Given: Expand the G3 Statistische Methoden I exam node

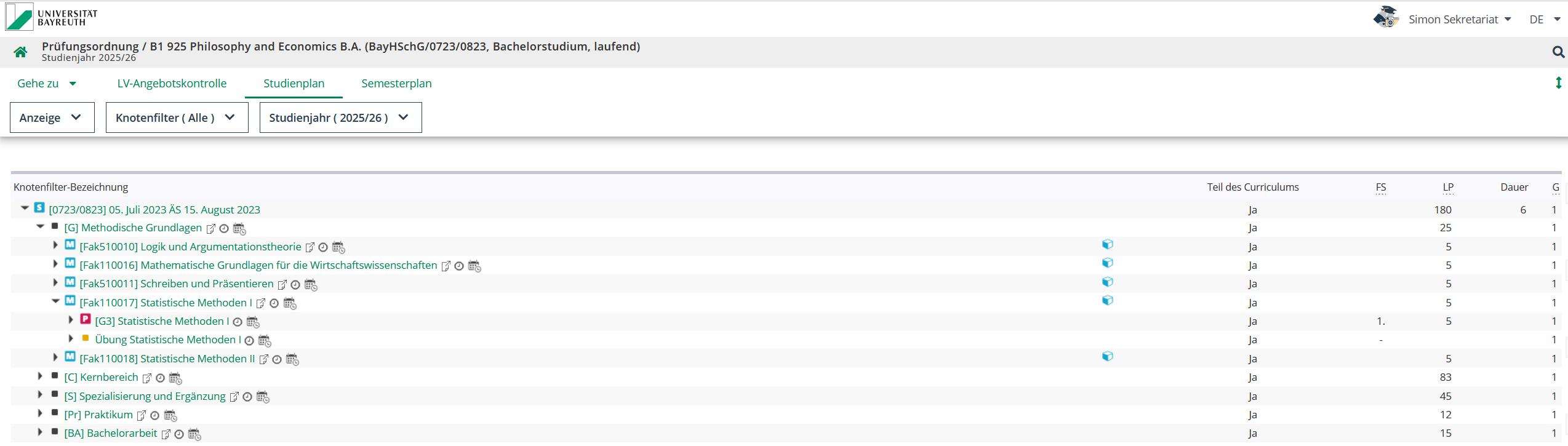Looking at the screenshot, I should [x=71, y=320].
